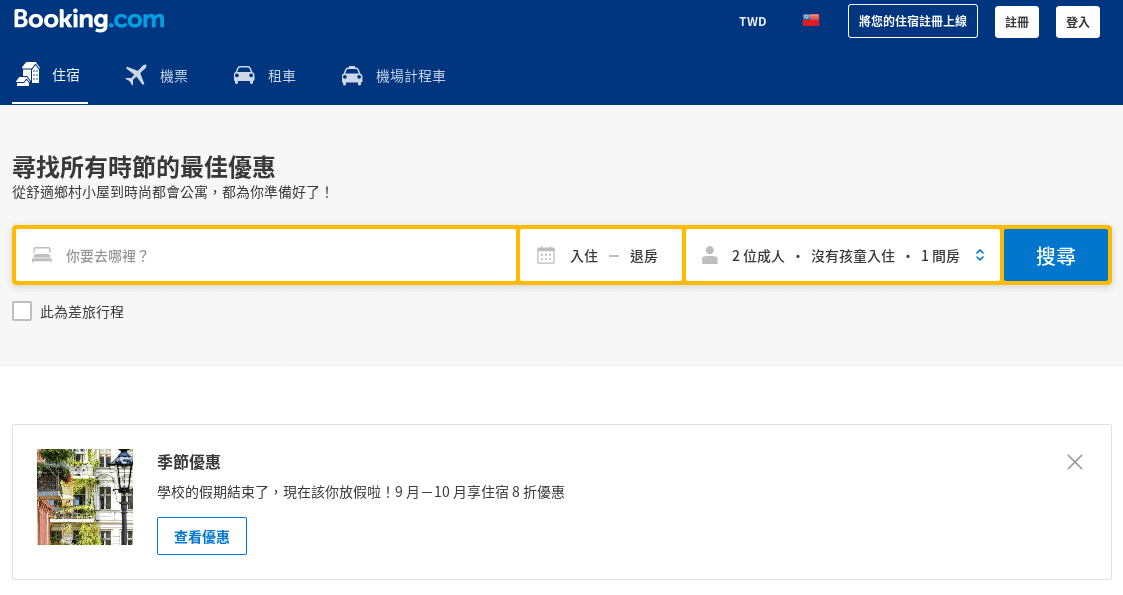Click the car rental icon
Viewport: 1123px width, 595px height.
pos(243,73)
